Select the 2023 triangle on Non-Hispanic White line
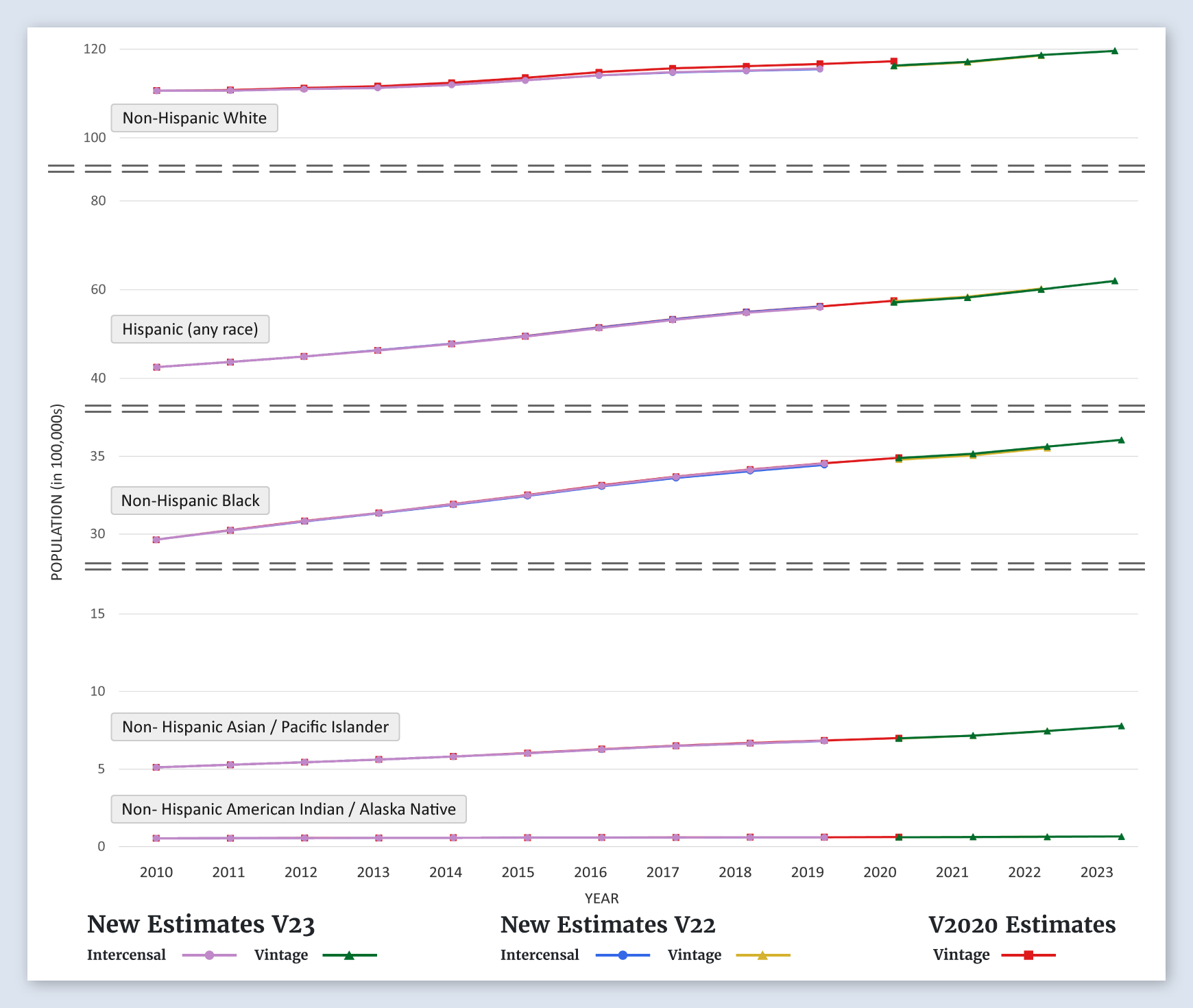Screen dimensions: 1193x1008 tap(1114, 51)
